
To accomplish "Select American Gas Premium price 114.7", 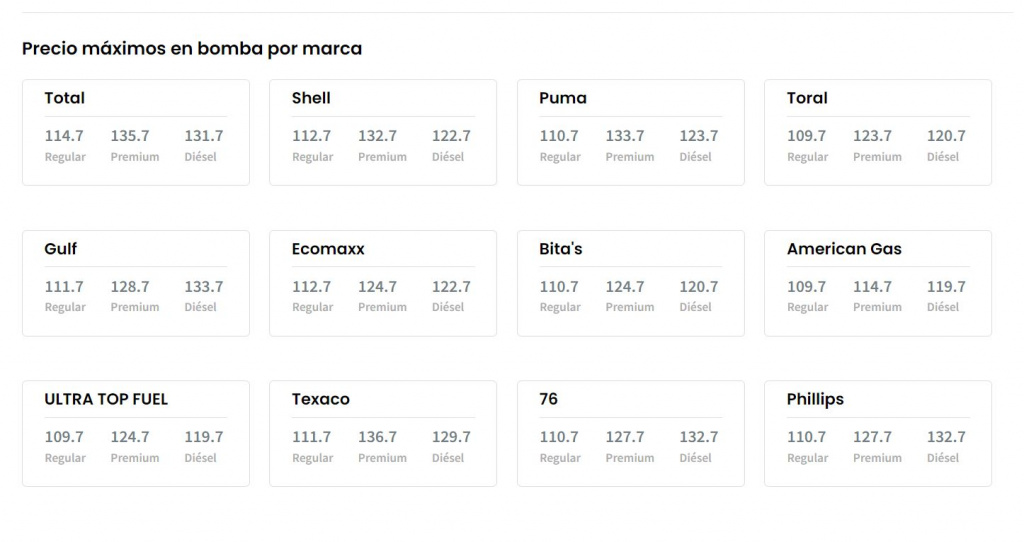I will [872, 287].
